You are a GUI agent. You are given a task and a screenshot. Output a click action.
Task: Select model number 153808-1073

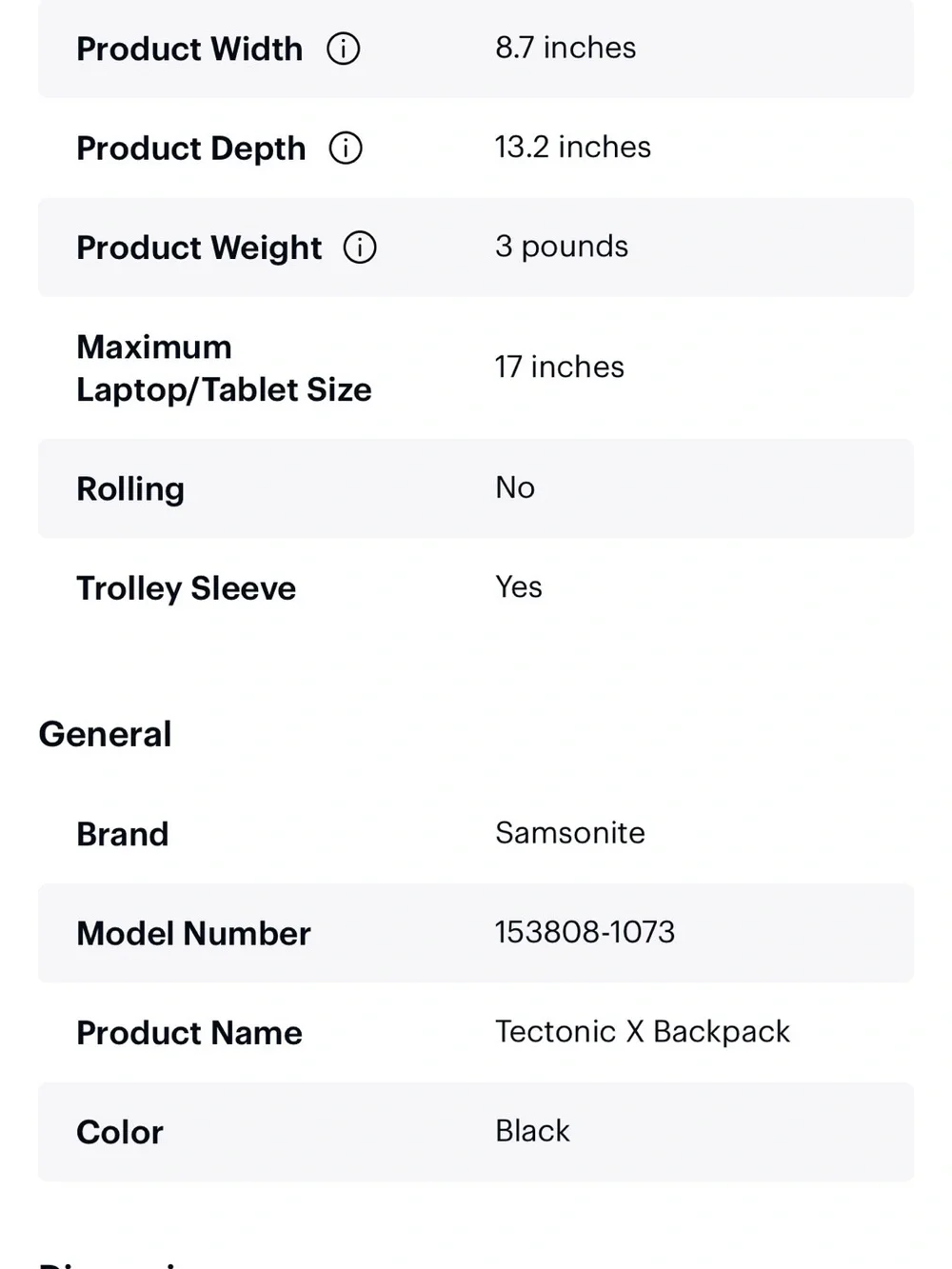pos(585,932)
